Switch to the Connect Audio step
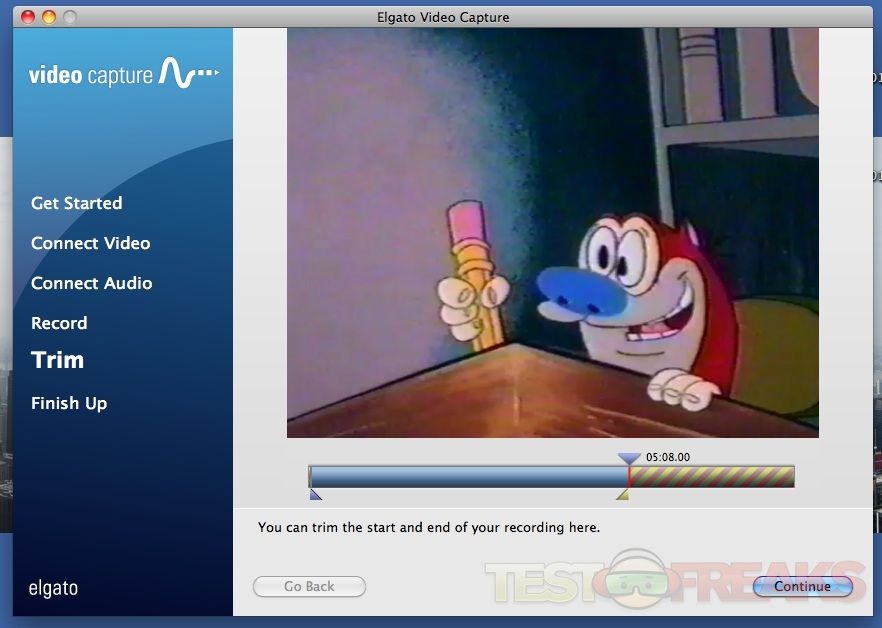The image size is (882, 628). (x=91, y=283)
